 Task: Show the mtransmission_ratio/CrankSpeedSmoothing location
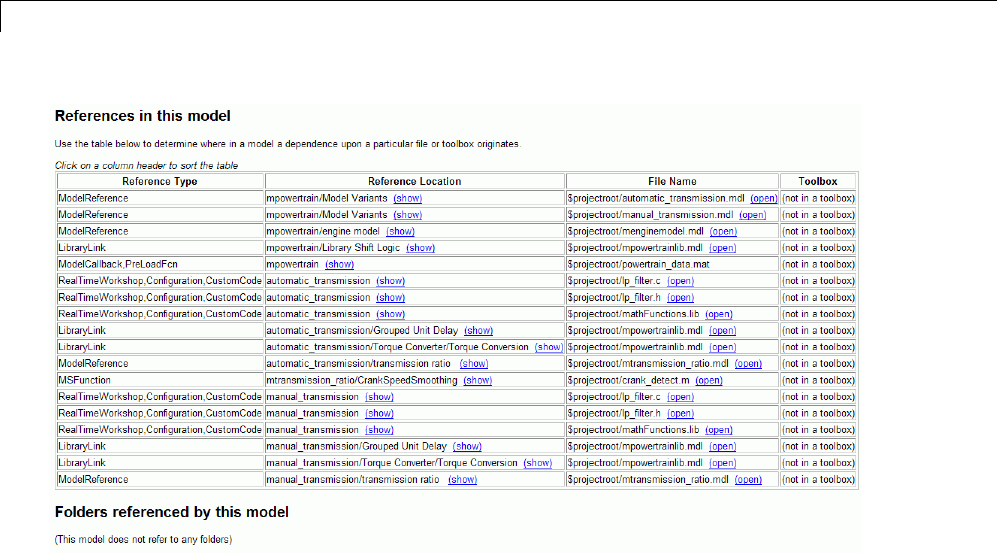click(477, 380)
